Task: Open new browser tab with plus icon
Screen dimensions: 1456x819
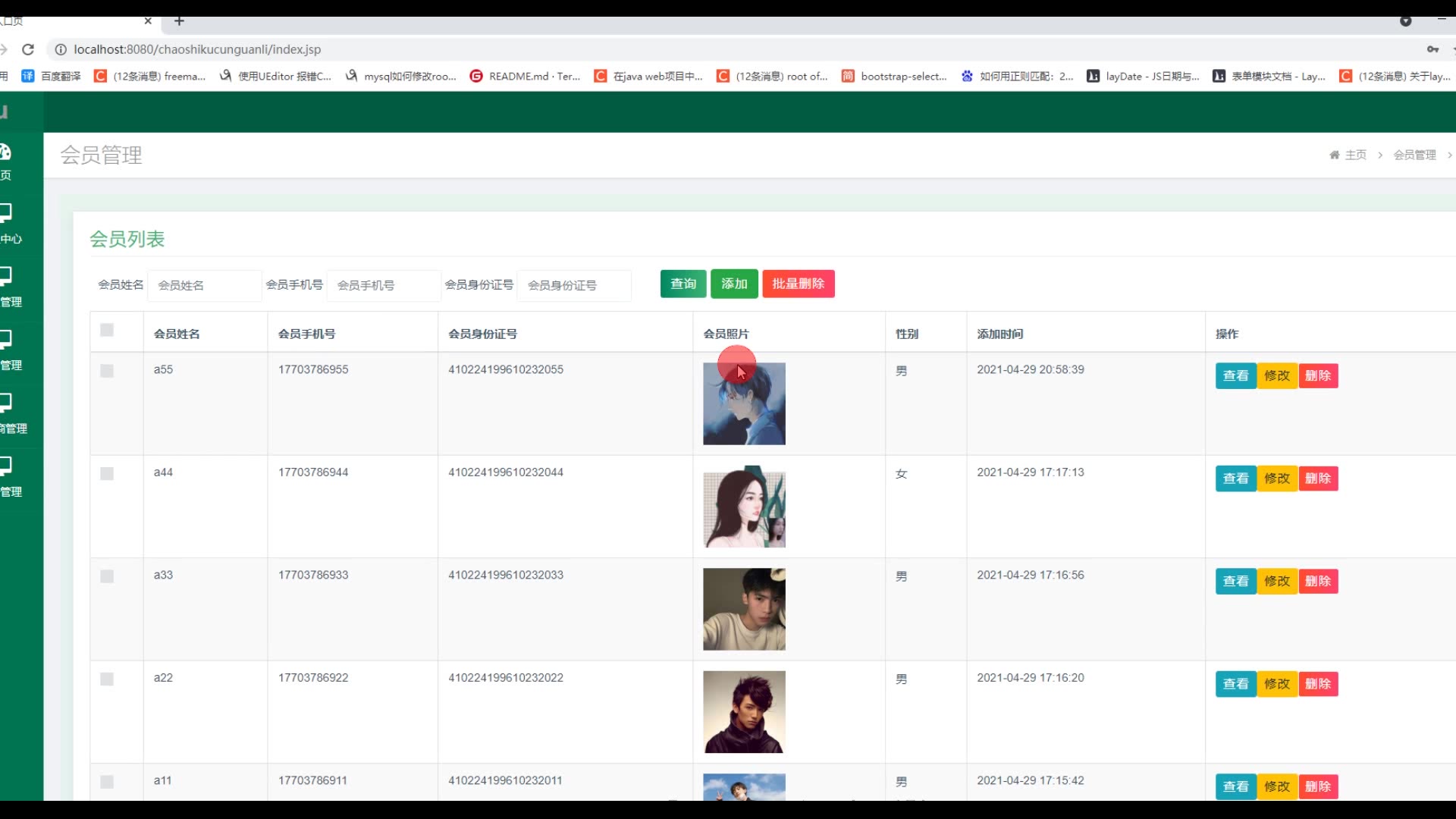Action: [x=179, y=20]
